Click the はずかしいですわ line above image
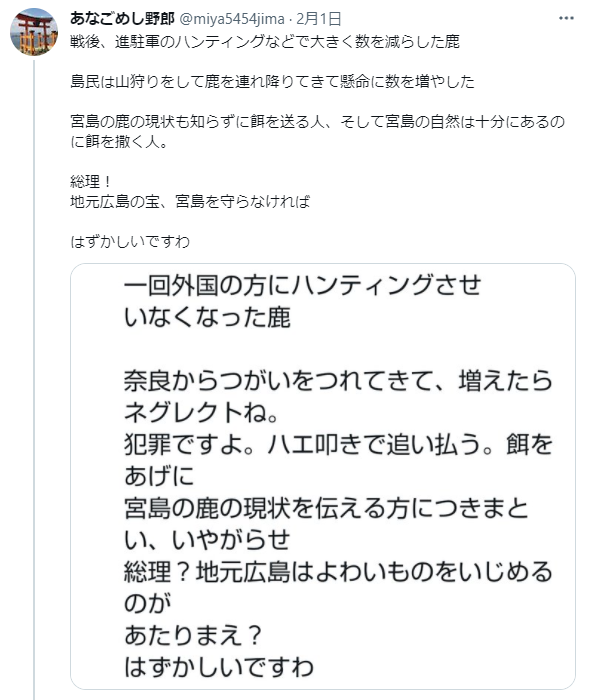The height and width of the screenshot is (700, 589). (x=130, y=242)
